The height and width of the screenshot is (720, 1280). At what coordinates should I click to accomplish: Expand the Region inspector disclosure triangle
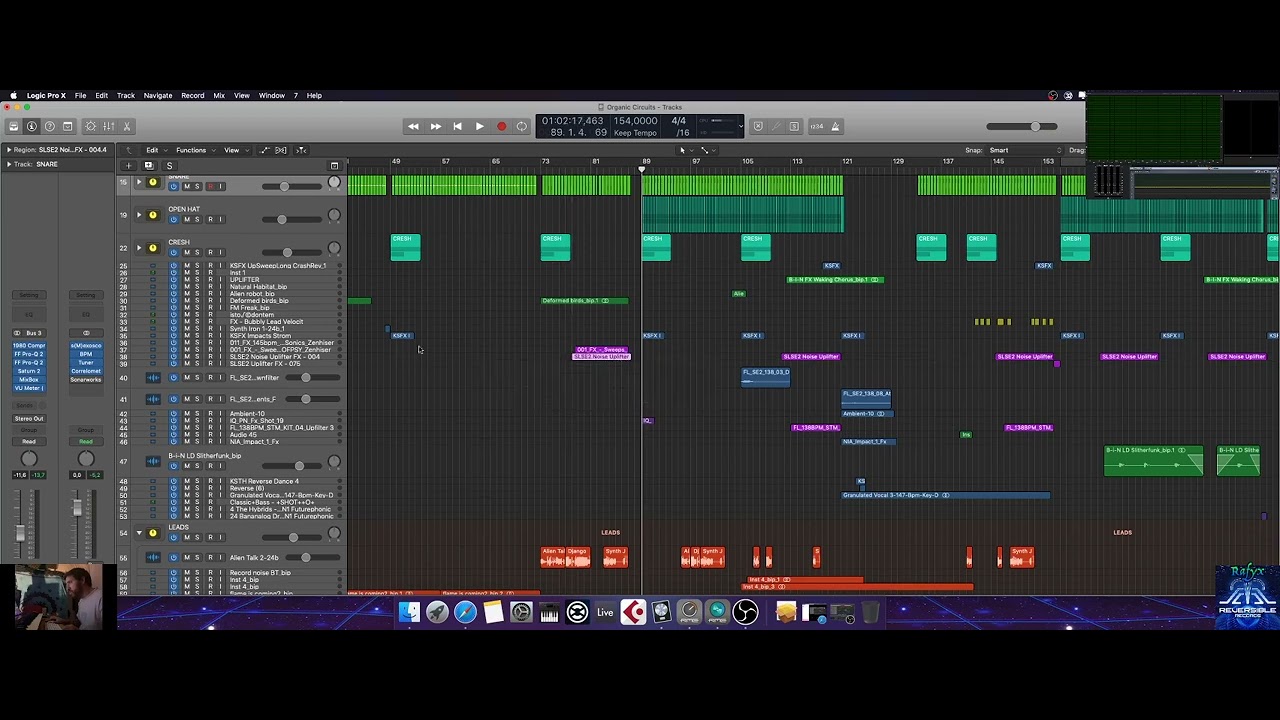(x=8, y=150)
